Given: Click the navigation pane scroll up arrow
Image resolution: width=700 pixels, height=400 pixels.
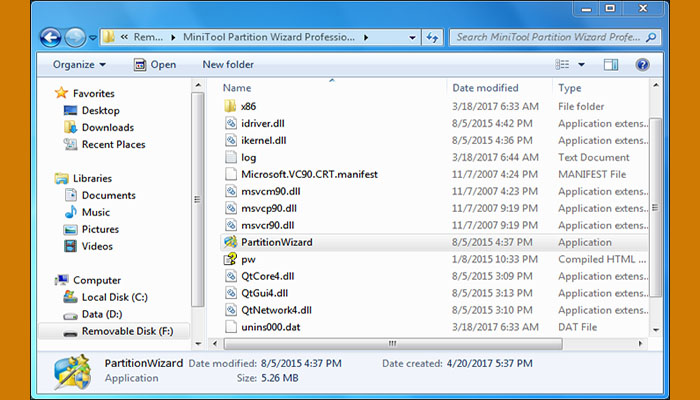Looking at the screenshot, I should 198,85.
